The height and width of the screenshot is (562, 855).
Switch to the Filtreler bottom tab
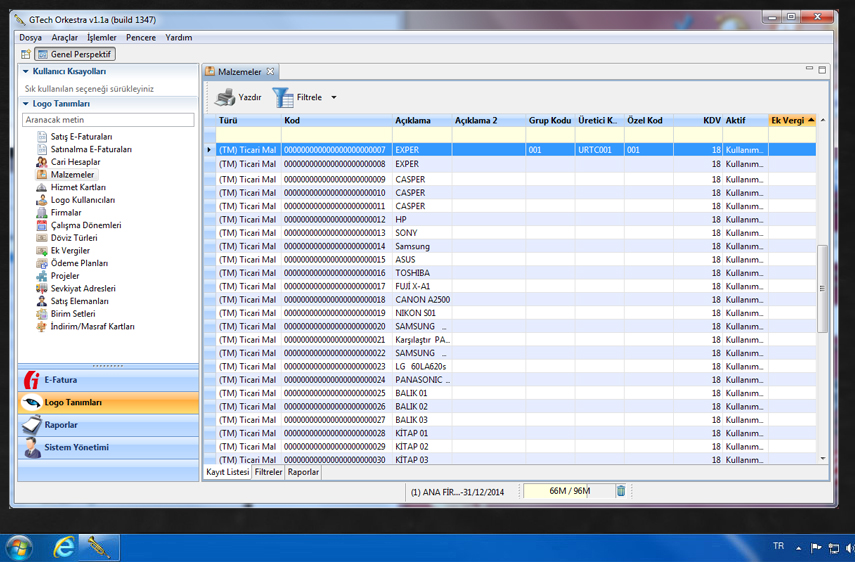(268, 472)
